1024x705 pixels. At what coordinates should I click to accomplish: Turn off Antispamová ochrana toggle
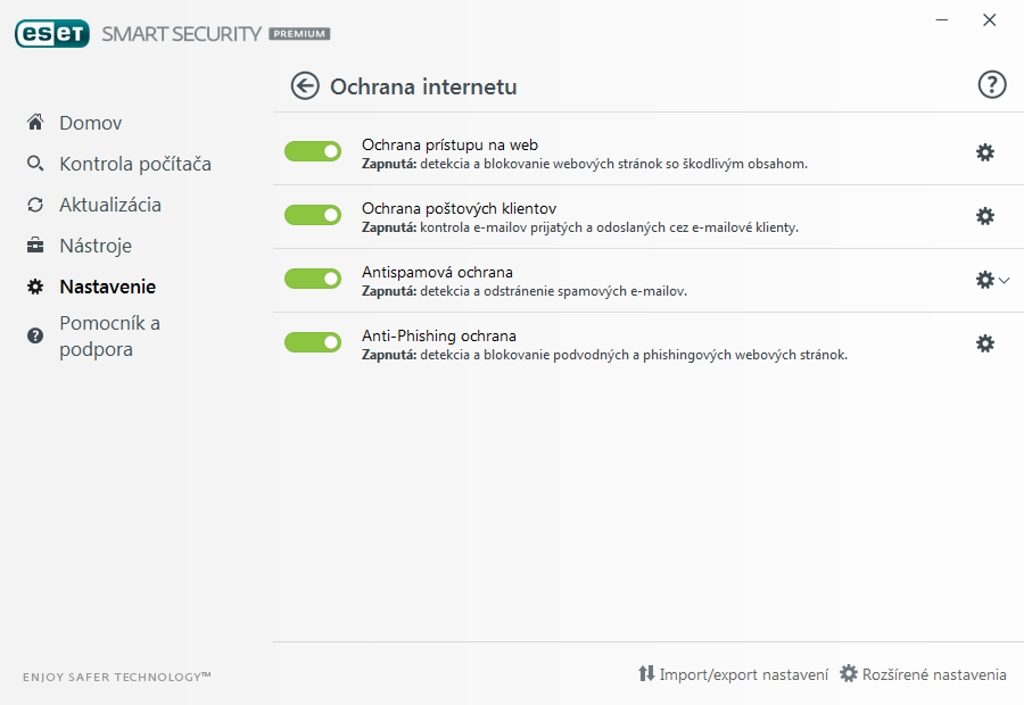[x=313, y=279]
